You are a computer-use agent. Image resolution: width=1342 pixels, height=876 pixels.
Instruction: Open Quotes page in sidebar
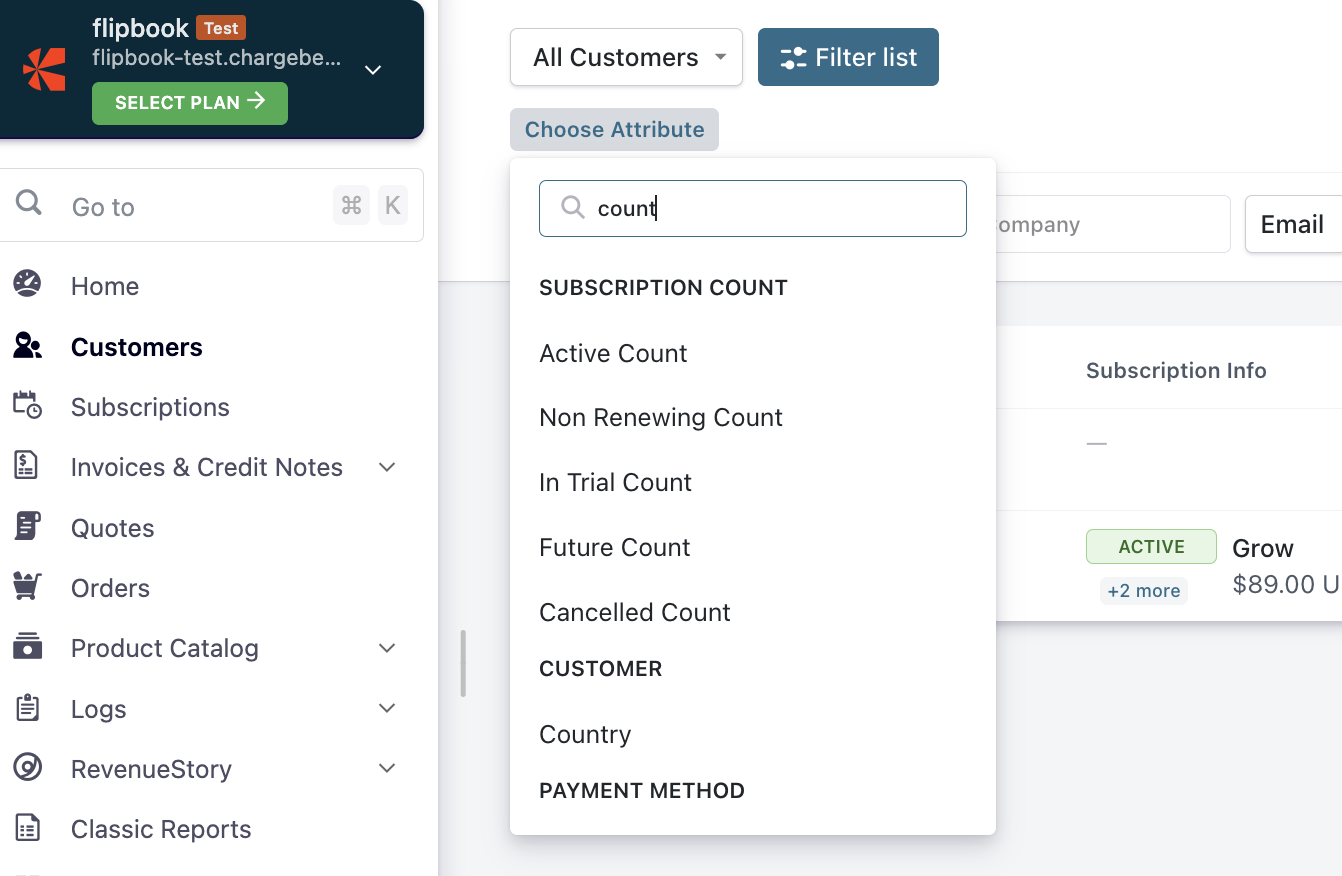(x=113, y=528)
